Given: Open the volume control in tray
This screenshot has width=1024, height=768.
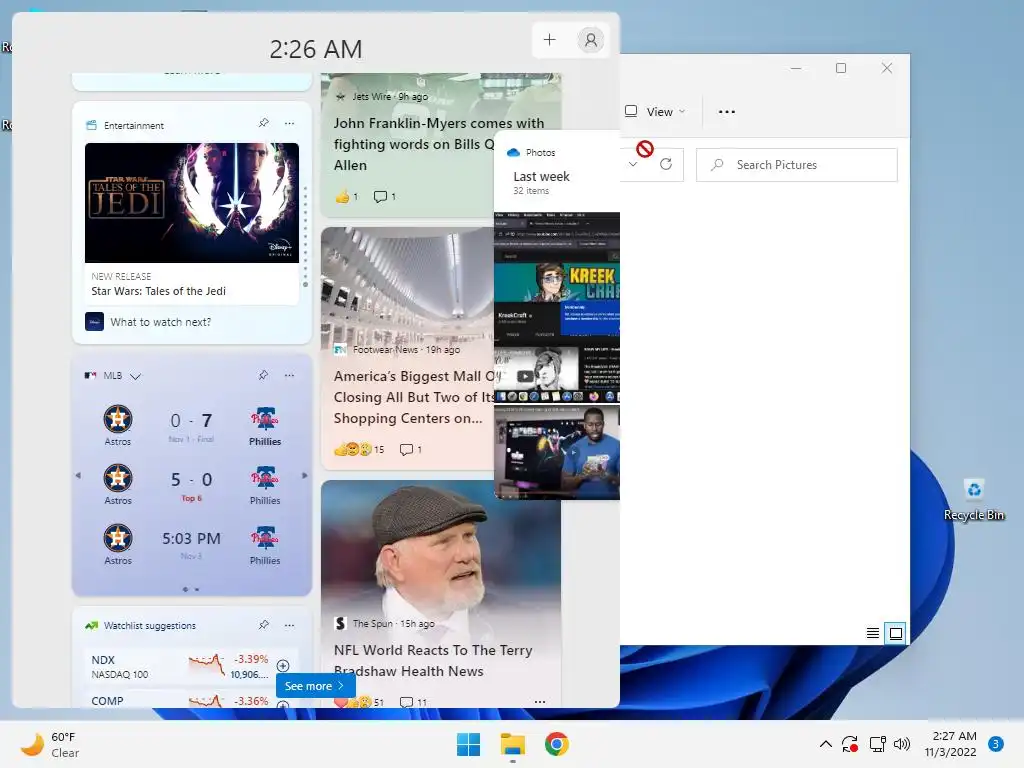Looking at the screenshot, I should tap(902, 744).
